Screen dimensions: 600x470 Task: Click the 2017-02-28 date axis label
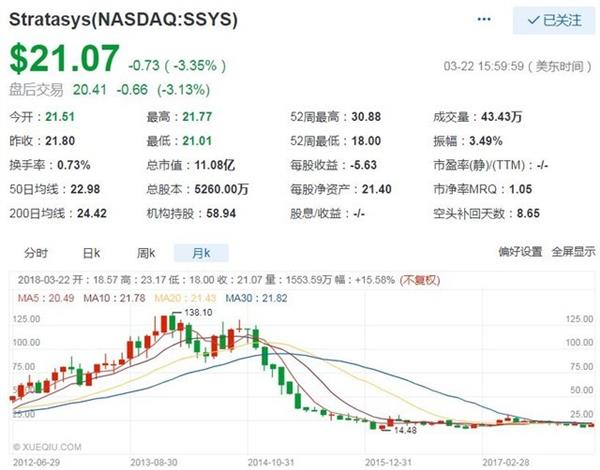point(506,462)
